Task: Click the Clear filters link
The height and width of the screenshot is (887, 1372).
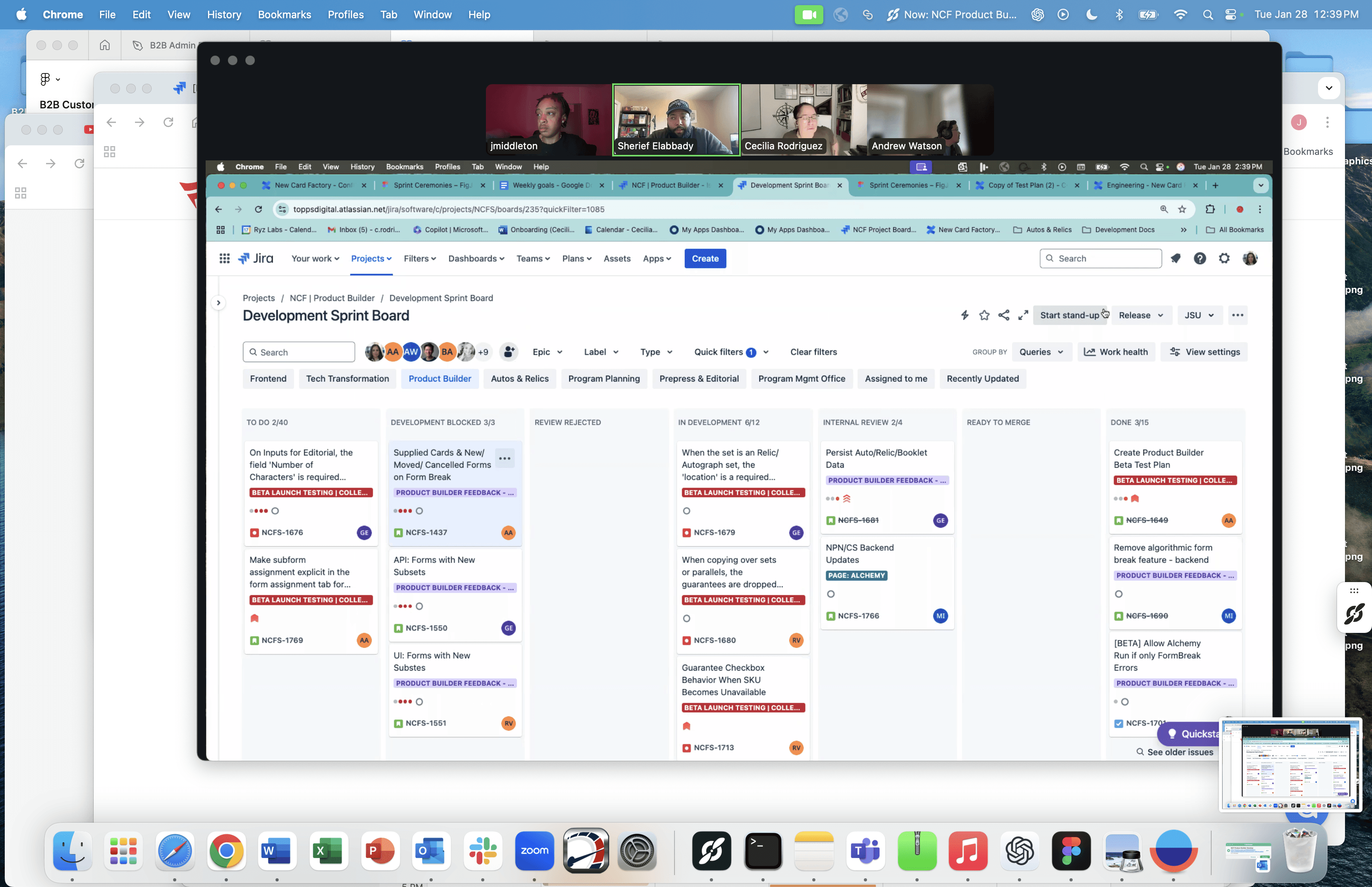Action: (x=813, y=352)
